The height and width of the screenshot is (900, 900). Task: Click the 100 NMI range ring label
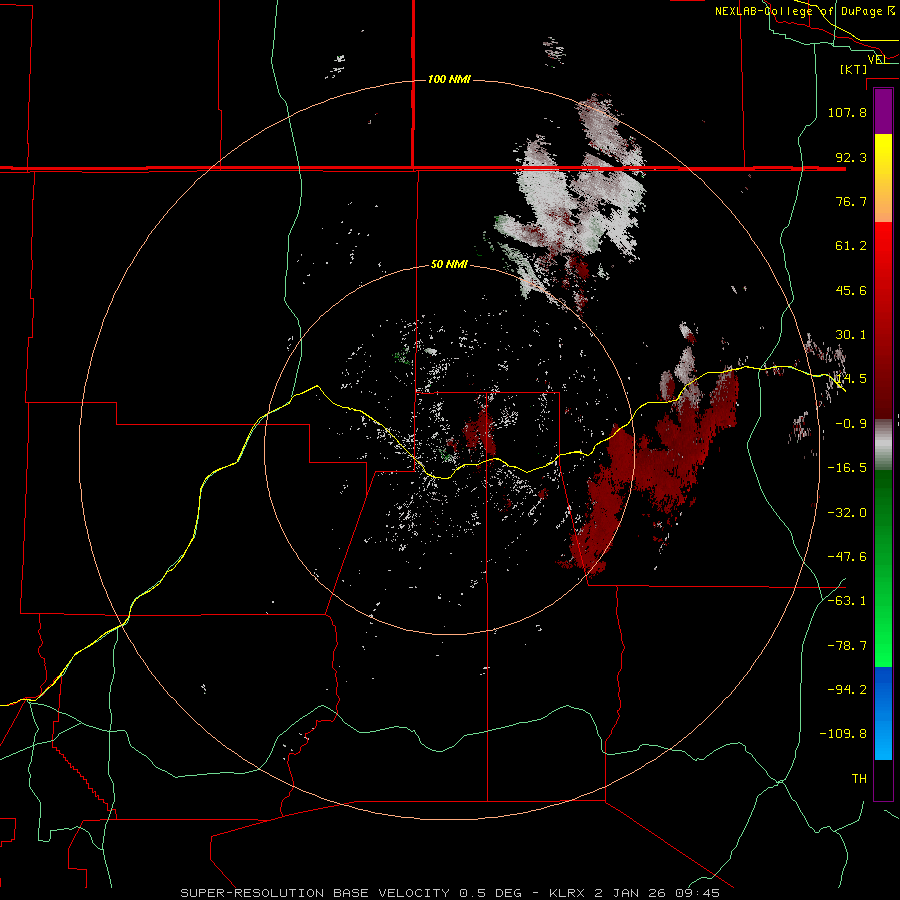click(x=449, y=79)
